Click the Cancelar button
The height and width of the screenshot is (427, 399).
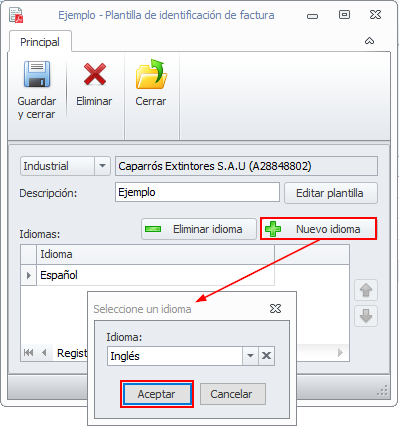point(233,394)
